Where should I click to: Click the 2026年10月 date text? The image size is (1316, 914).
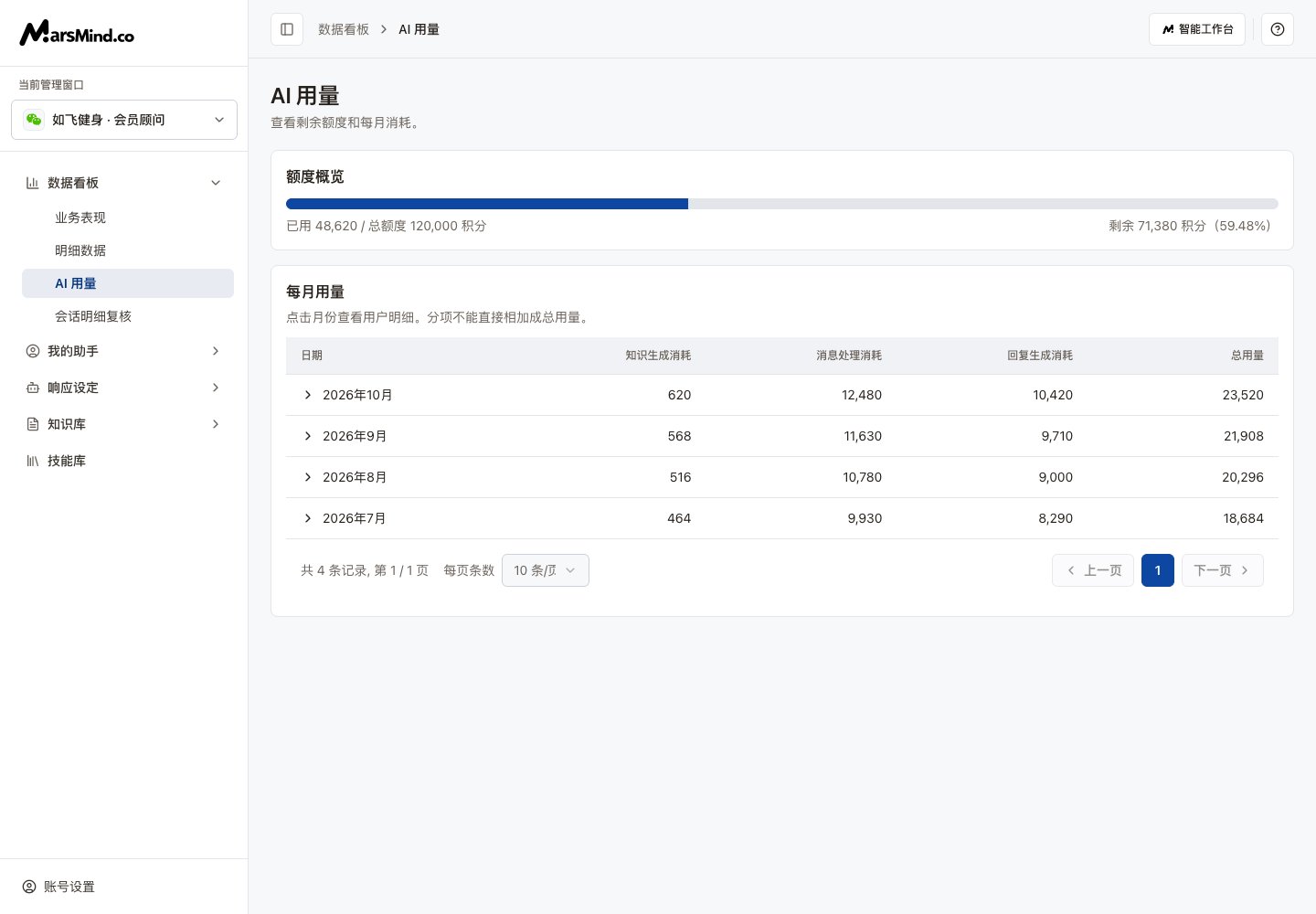(x=357, y=395)
